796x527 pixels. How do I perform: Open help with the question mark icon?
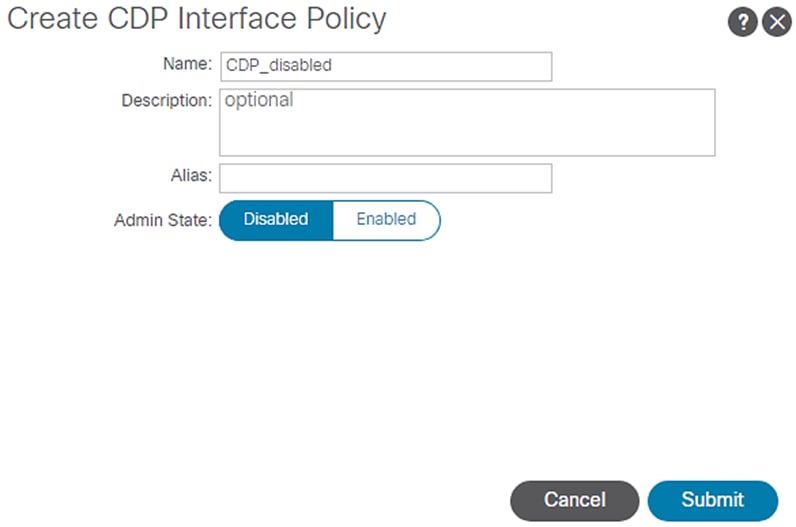click(742, 22)
